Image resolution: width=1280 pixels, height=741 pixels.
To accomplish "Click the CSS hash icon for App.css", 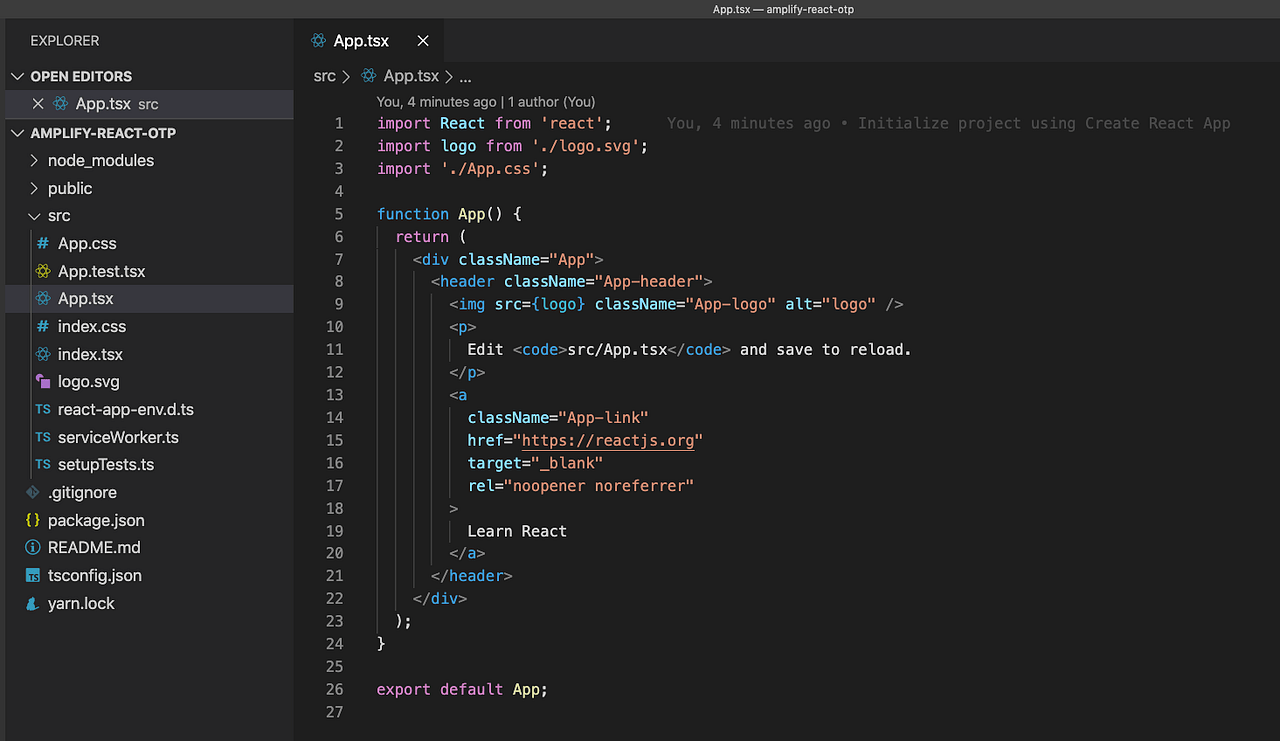I will coord(42,243).
